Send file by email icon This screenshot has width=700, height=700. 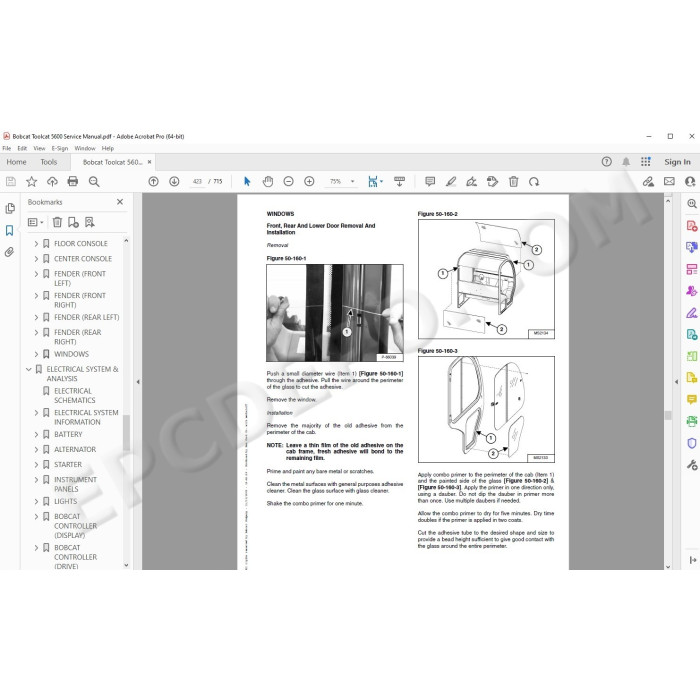point(669,181)
